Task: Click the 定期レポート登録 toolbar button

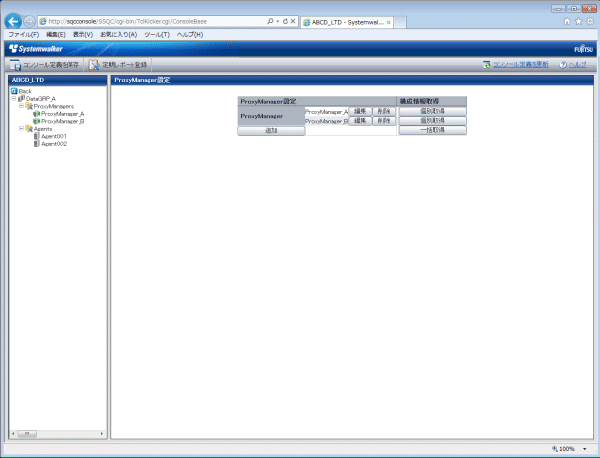Action: tap(118, 65)
